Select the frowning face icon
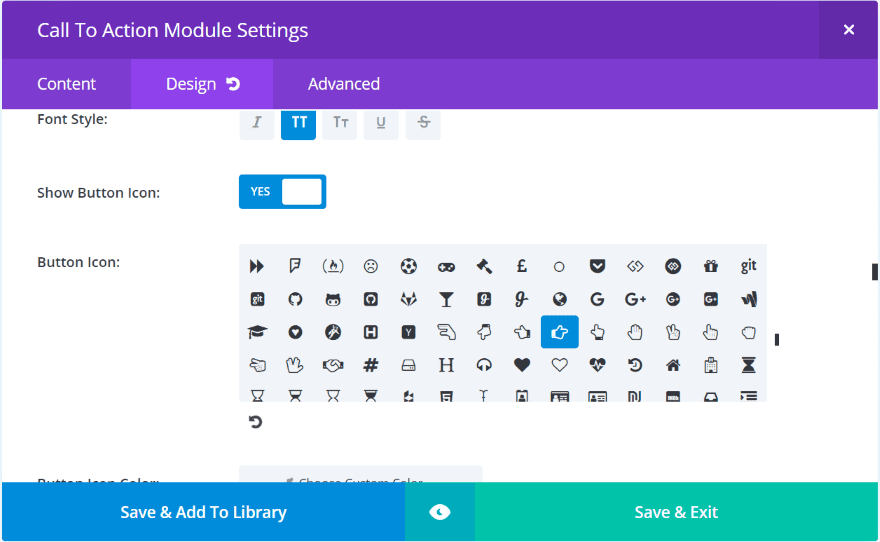The width and height of the screenshot is (880, 542). (370, 266)
